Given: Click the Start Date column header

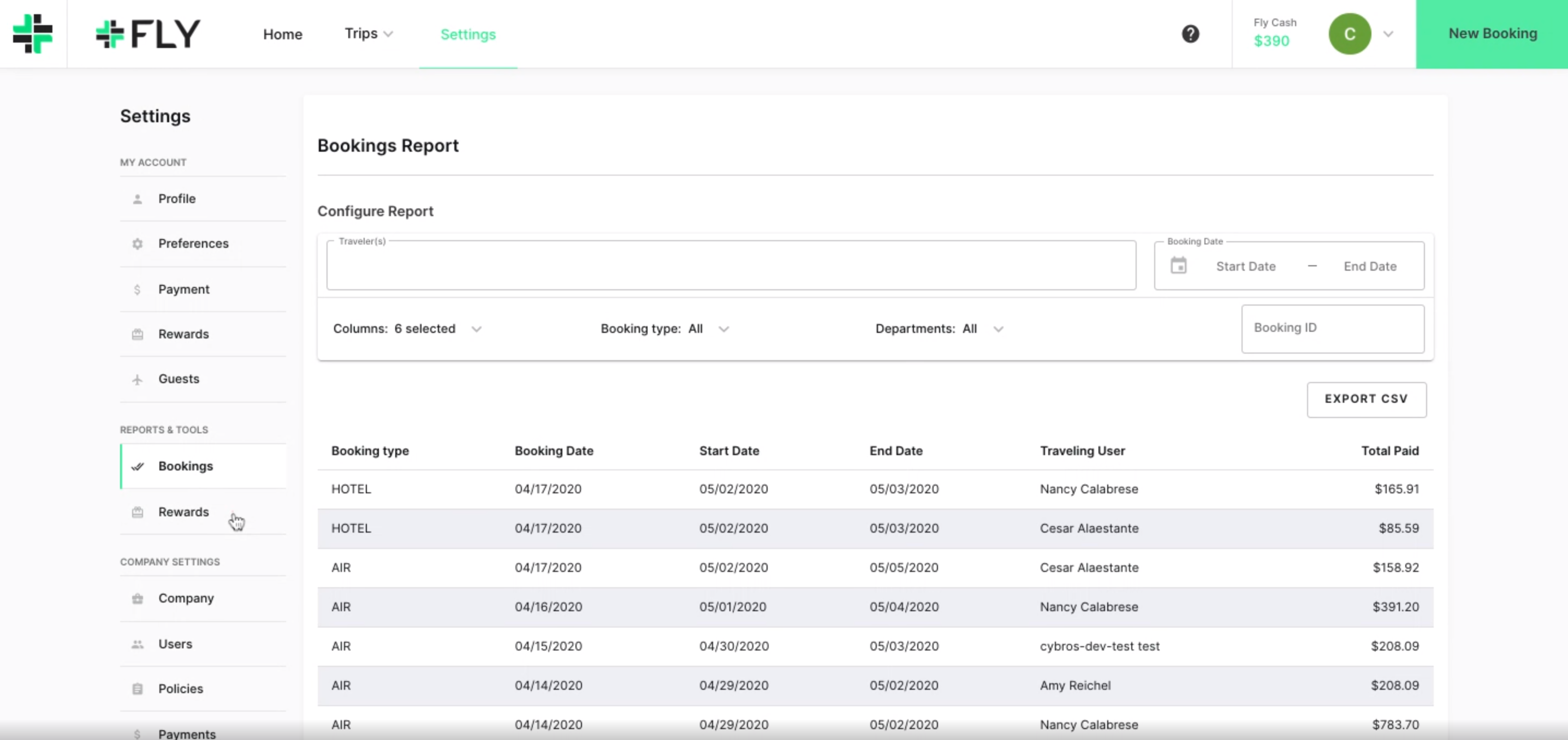Looking at the screenshot, I should (x=729, y=451).
